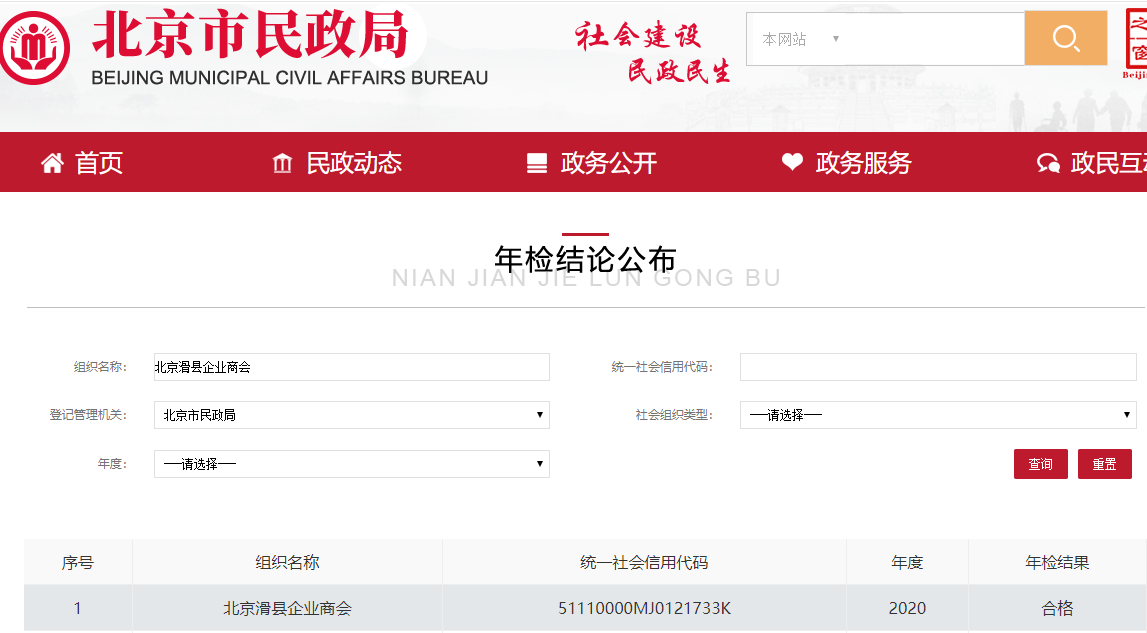Click the heart icon beside 政务服务

pyautogui.click(x=792, y=162)
